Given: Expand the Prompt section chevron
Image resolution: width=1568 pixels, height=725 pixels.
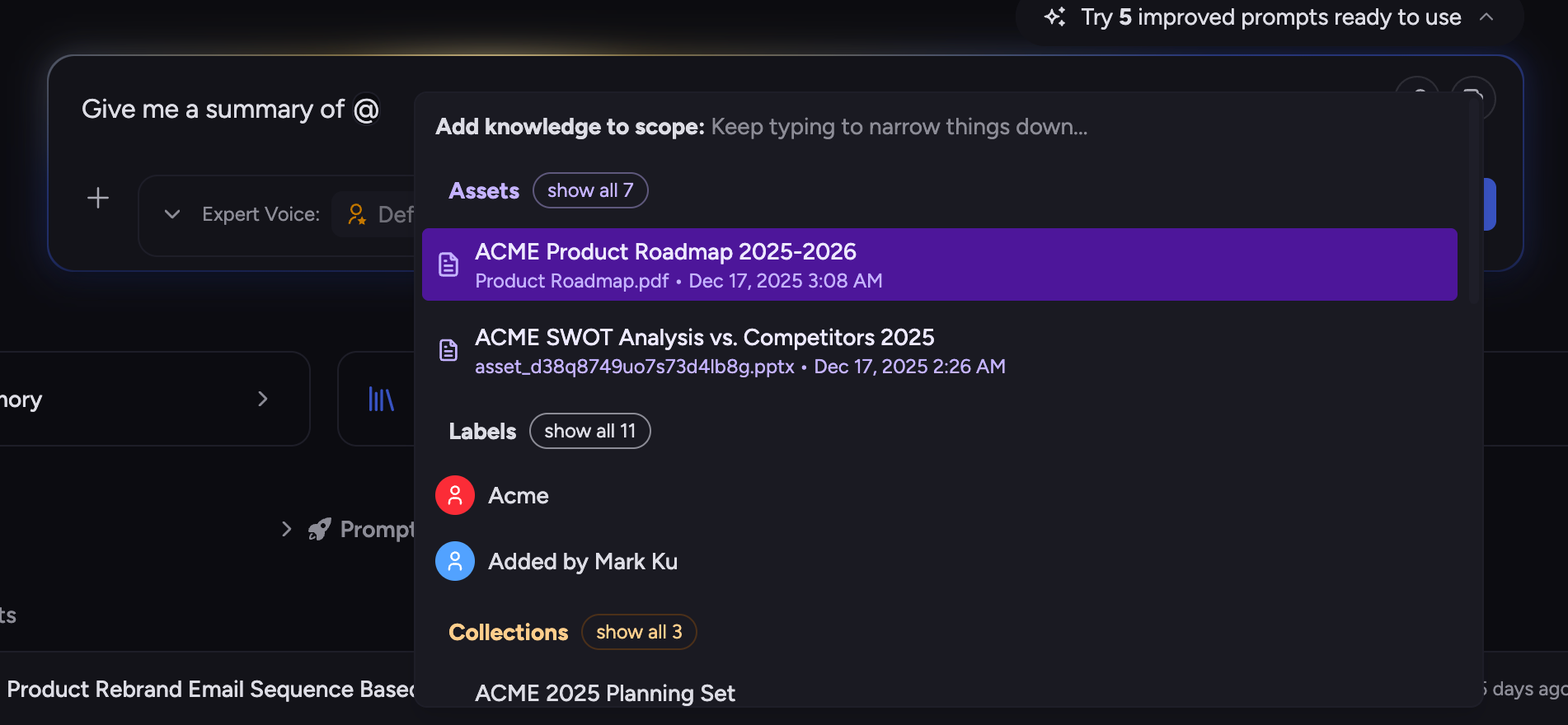Looking at the screenshot, I should click(287, 529).
